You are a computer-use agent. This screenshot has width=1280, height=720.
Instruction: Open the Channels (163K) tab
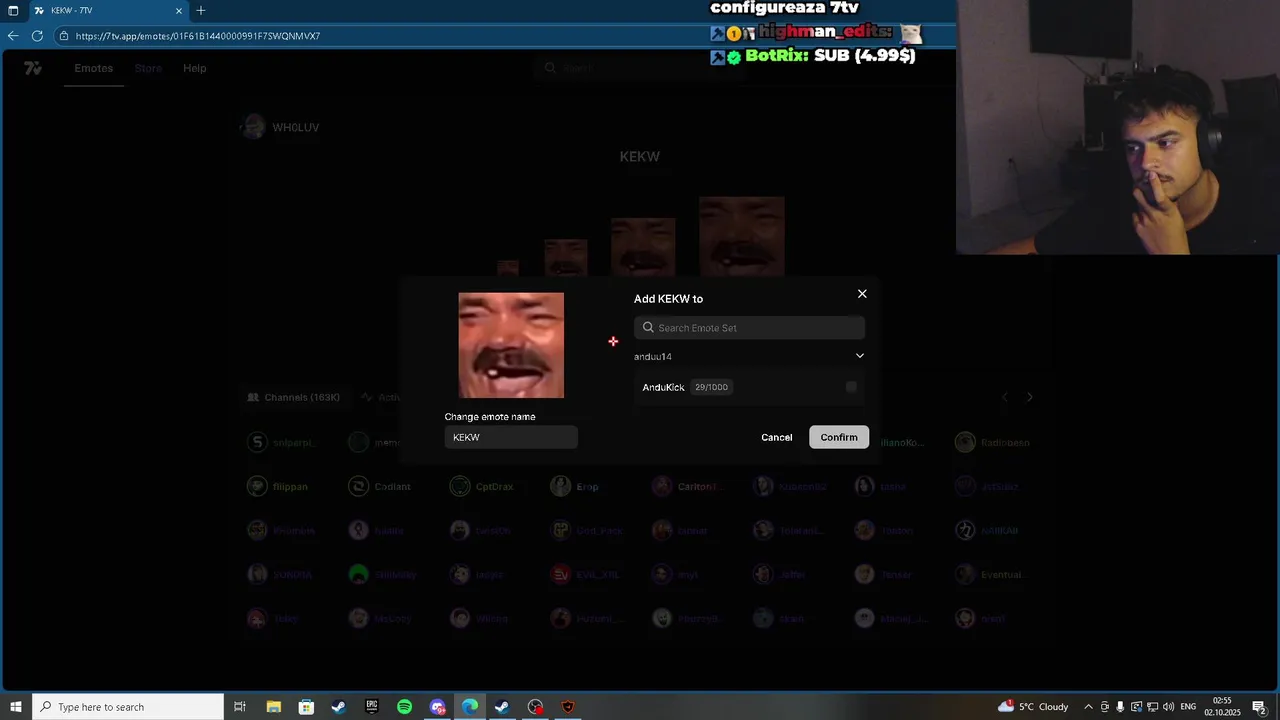[x=294, y=397]
